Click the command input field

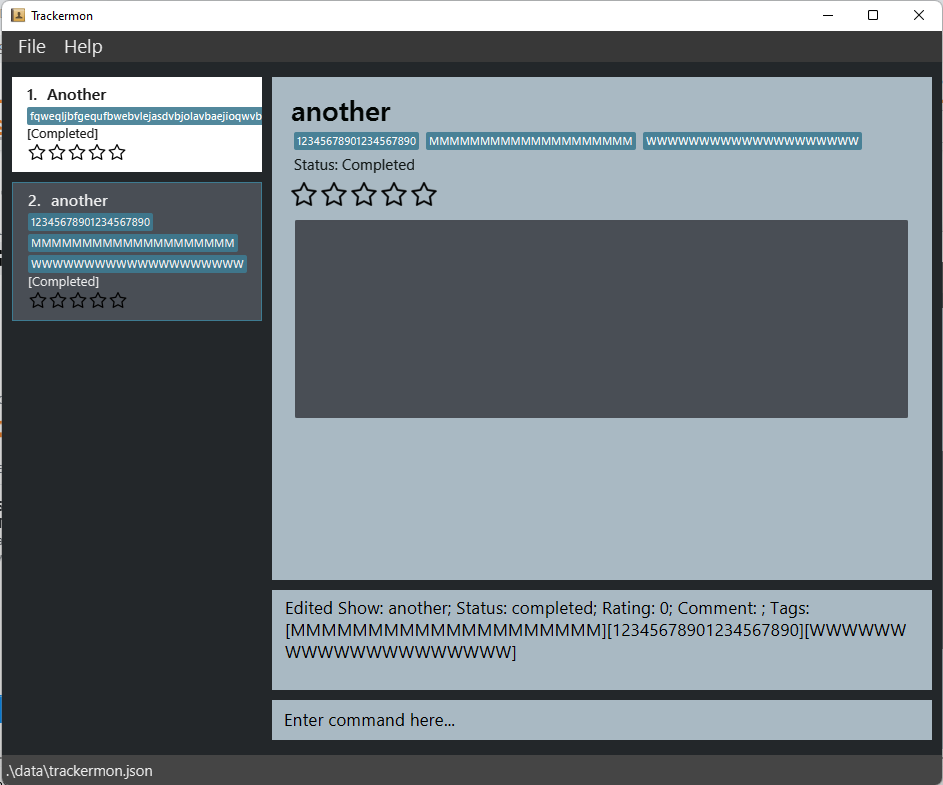click(601, 719)
